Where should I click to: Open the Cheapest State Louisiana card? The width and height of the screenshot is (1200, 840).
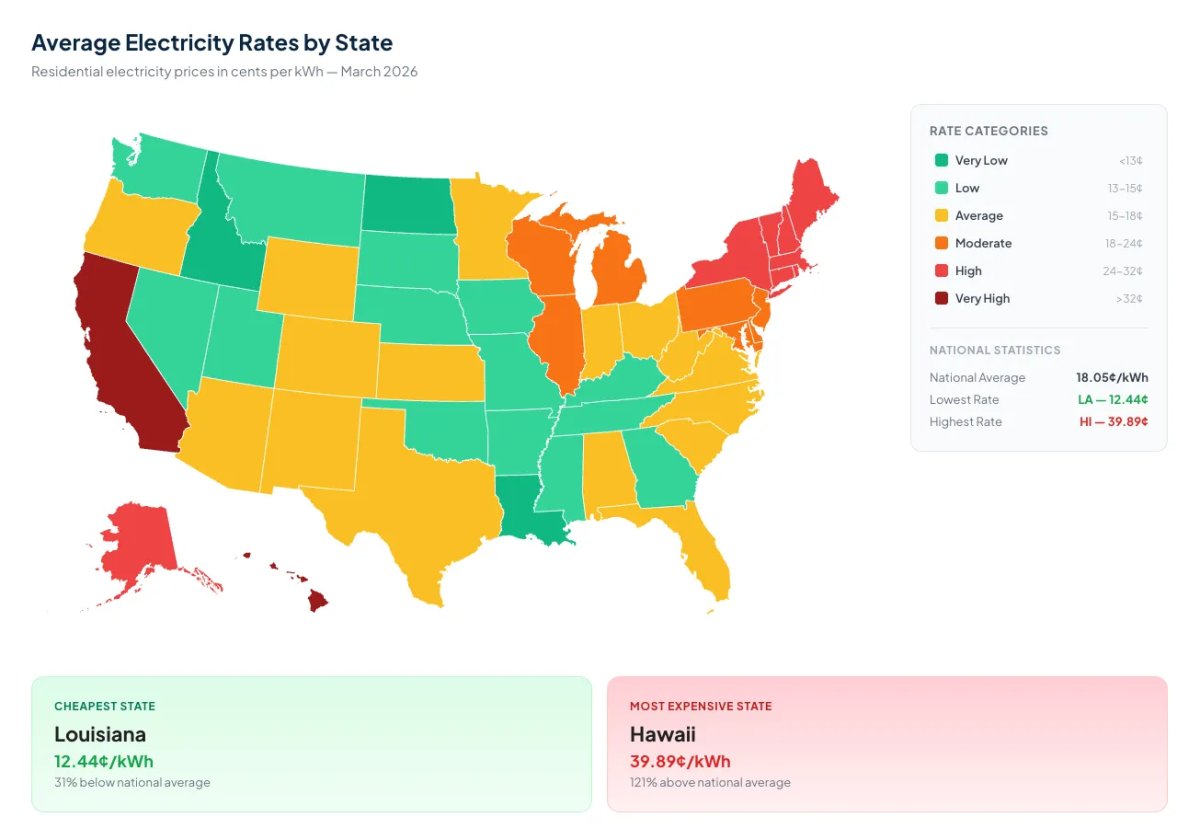coord(311,744)
